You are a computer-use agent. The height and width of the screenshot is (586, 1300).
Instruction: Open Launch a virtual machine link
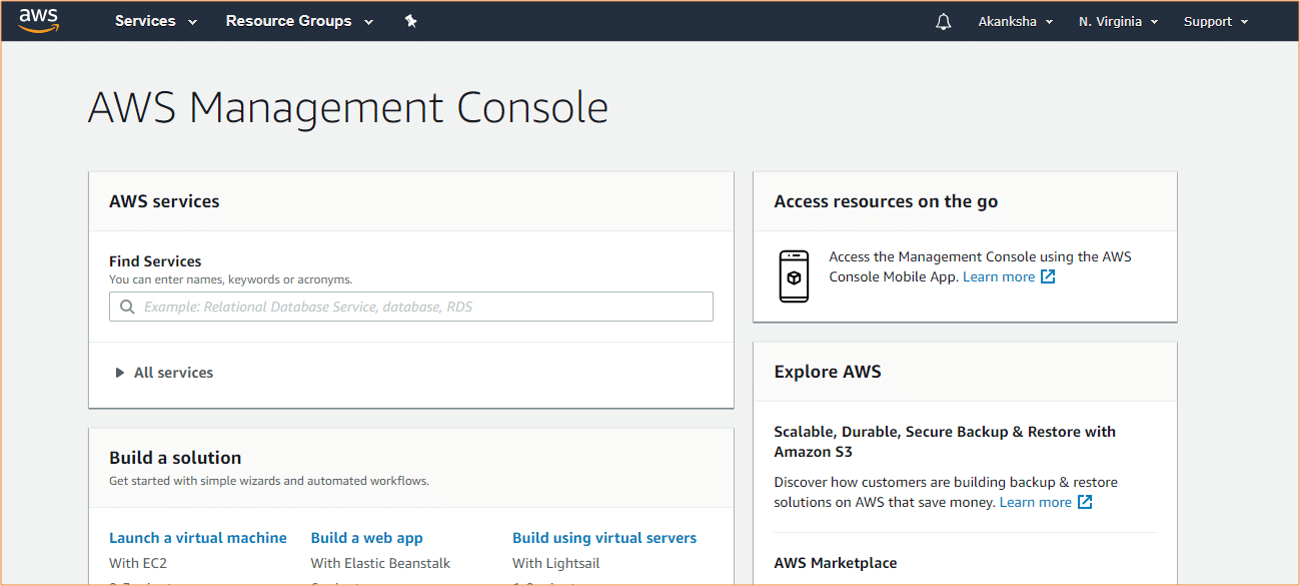(x=198, y=538)
